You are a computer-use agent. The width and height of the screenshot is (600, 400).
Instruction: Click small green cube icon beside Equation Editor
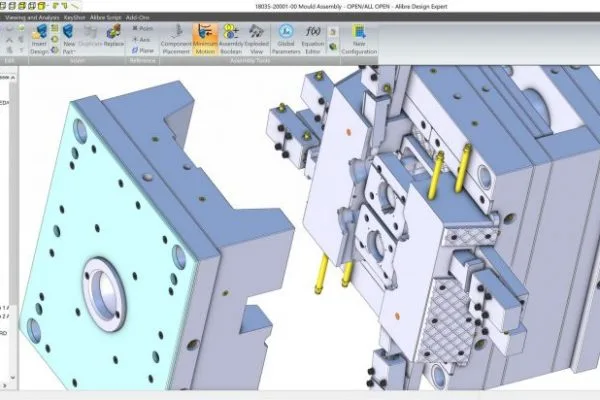pos(333,47)
